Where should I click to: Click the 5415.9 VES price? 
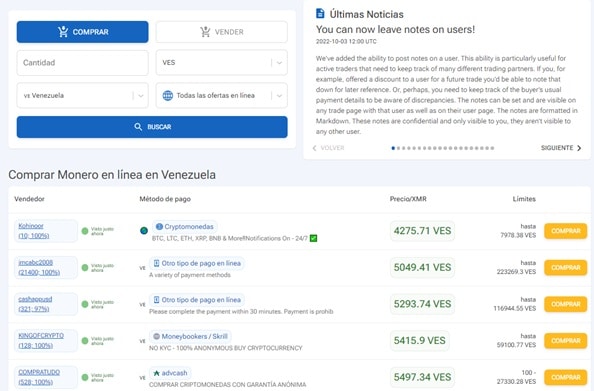click(420, 341)
